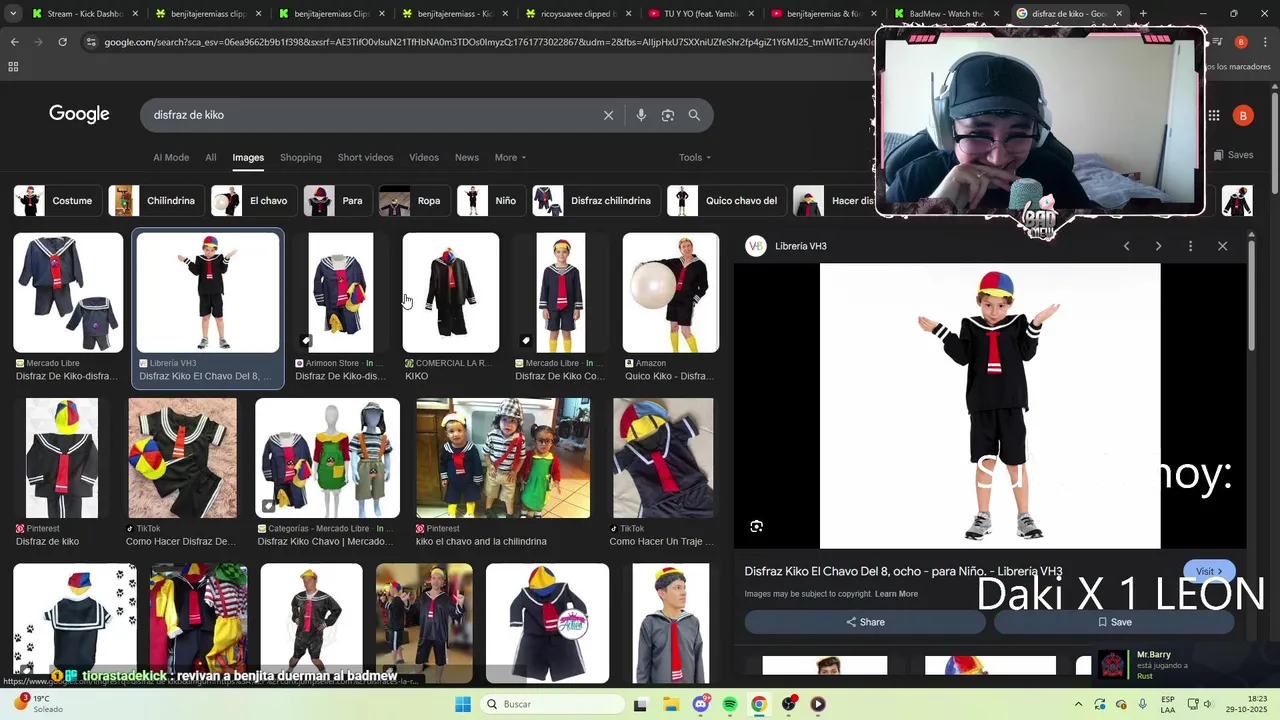
Task: Open the Learn More copyright link
Action: [896, 594]
